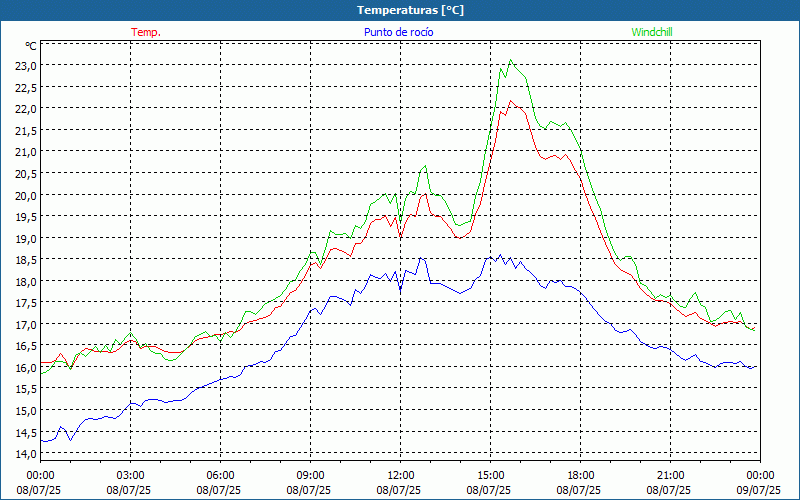Choose the 12:00 time axis label
Viewport: 800px width, 500px height.
(x=400, y=475)
